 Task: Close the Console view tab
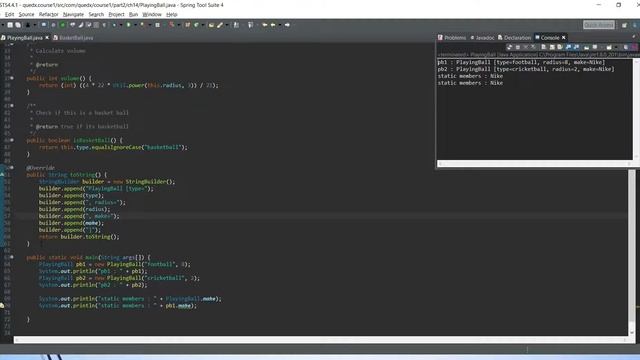[564, 38]
